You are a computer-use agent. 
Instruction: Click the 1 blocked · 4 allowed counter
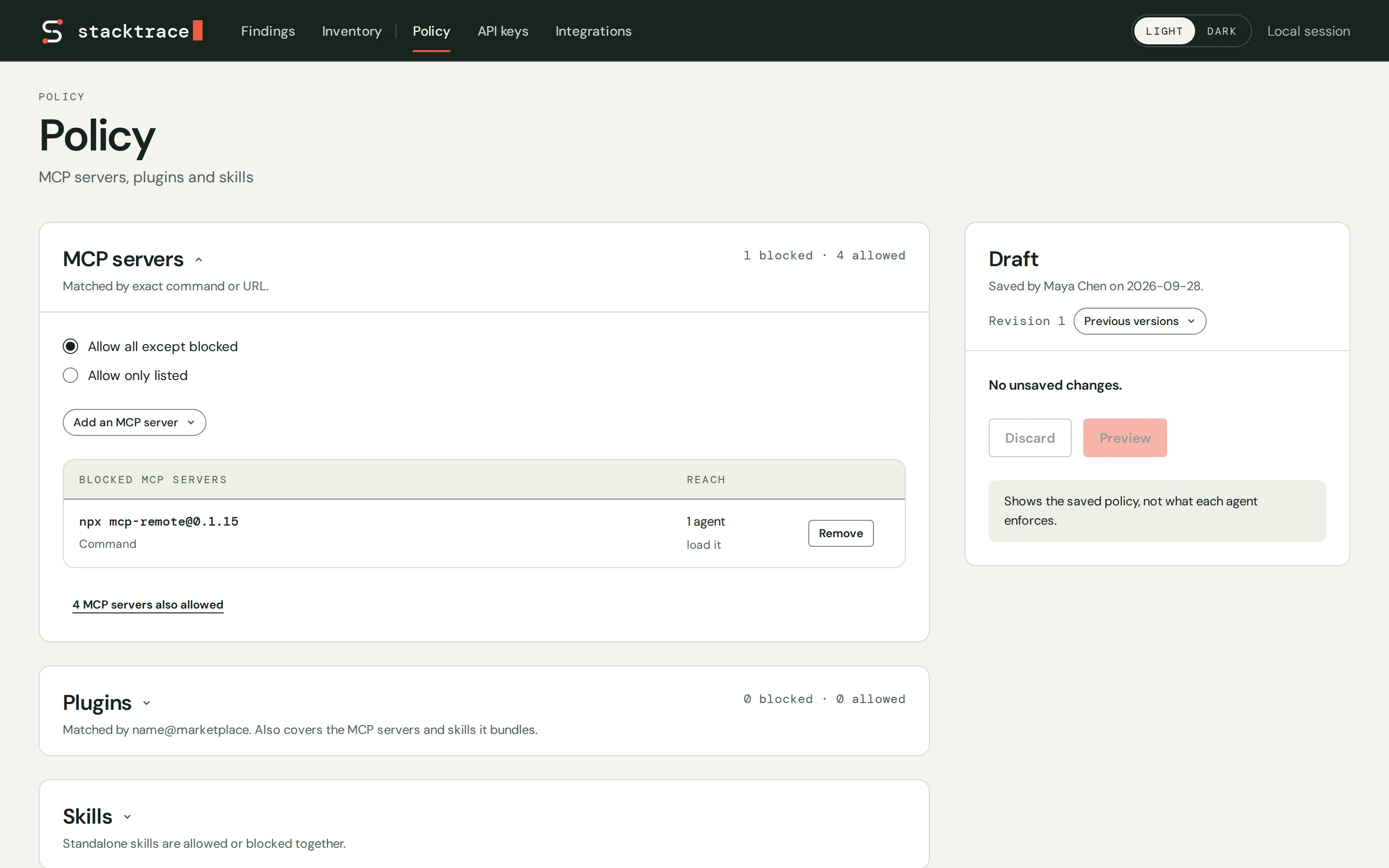(824, 256)
